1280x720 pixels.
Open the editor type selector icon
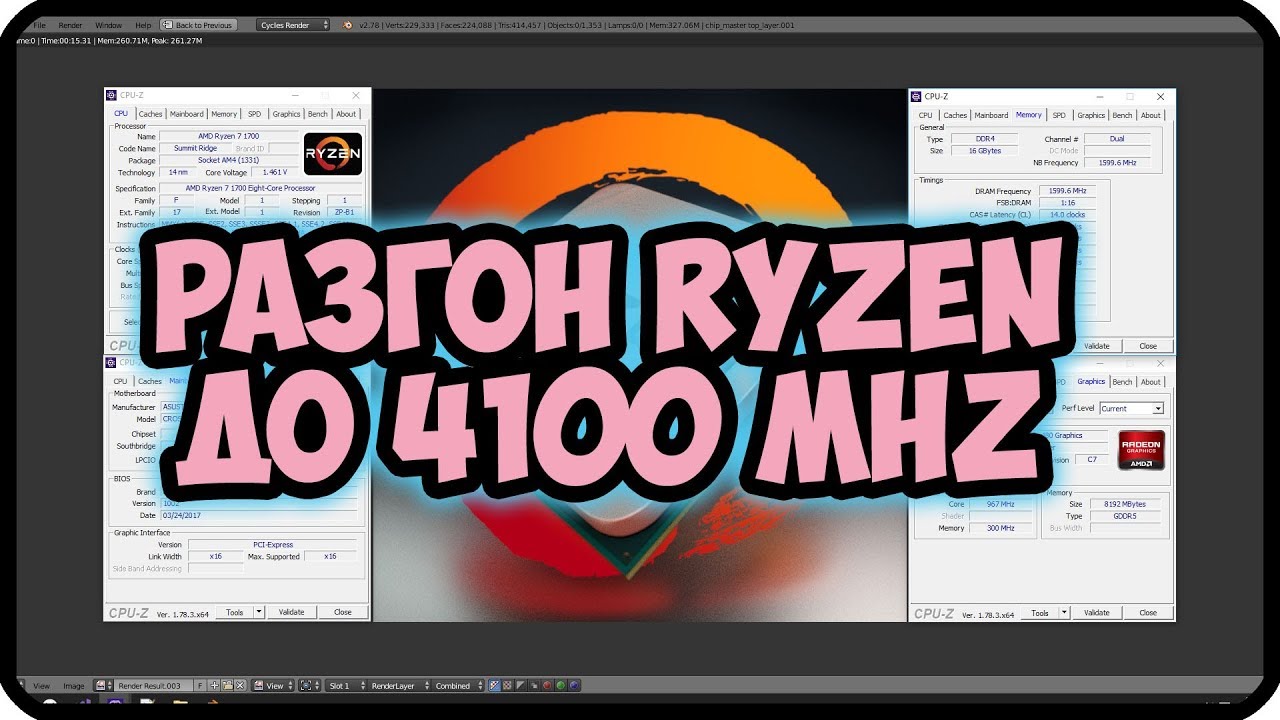(22, 686)
